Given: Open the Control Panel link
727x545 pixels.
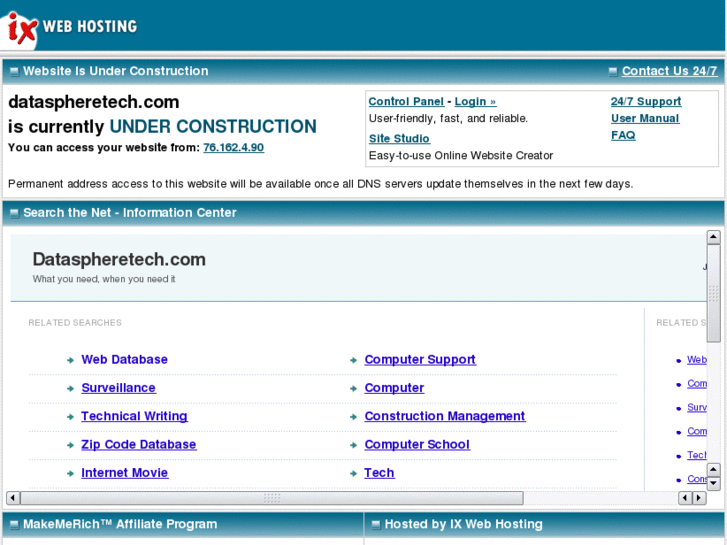Looking at the screenshot, I should point(406,102).
